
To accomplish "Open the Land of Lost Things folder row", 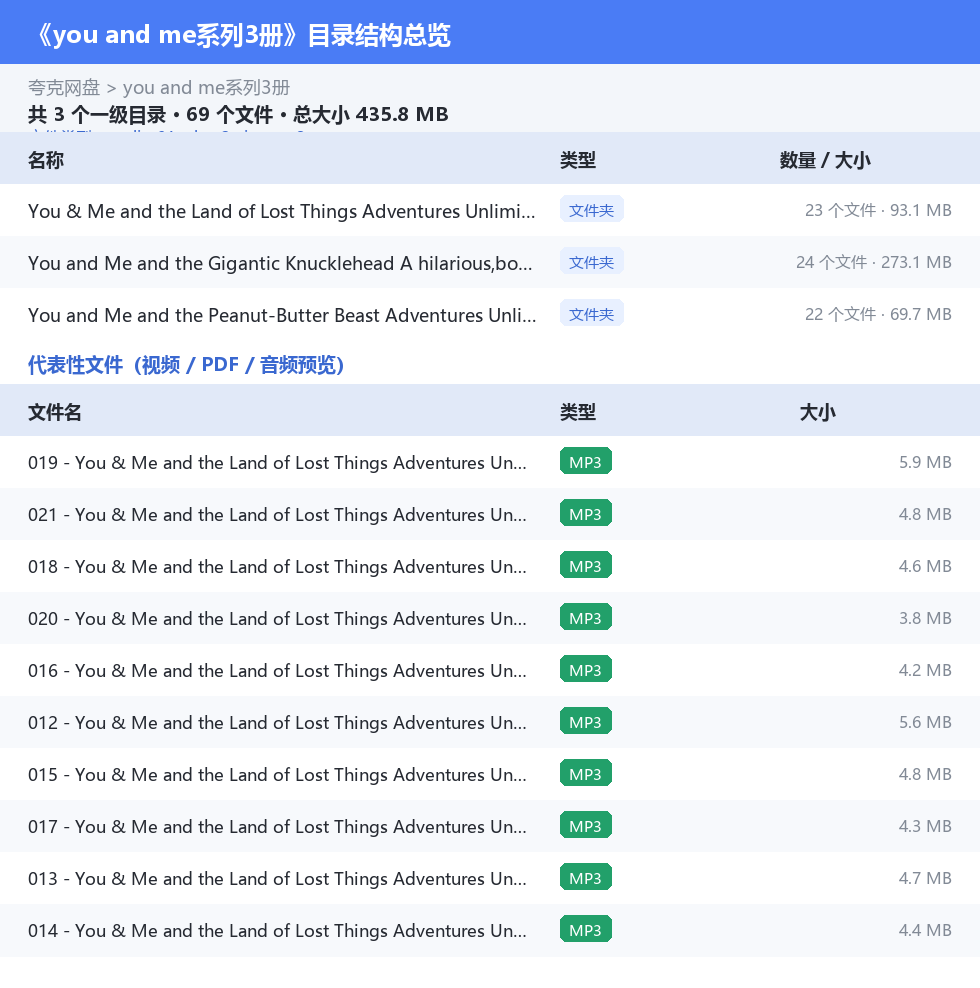I will point(490,210).
